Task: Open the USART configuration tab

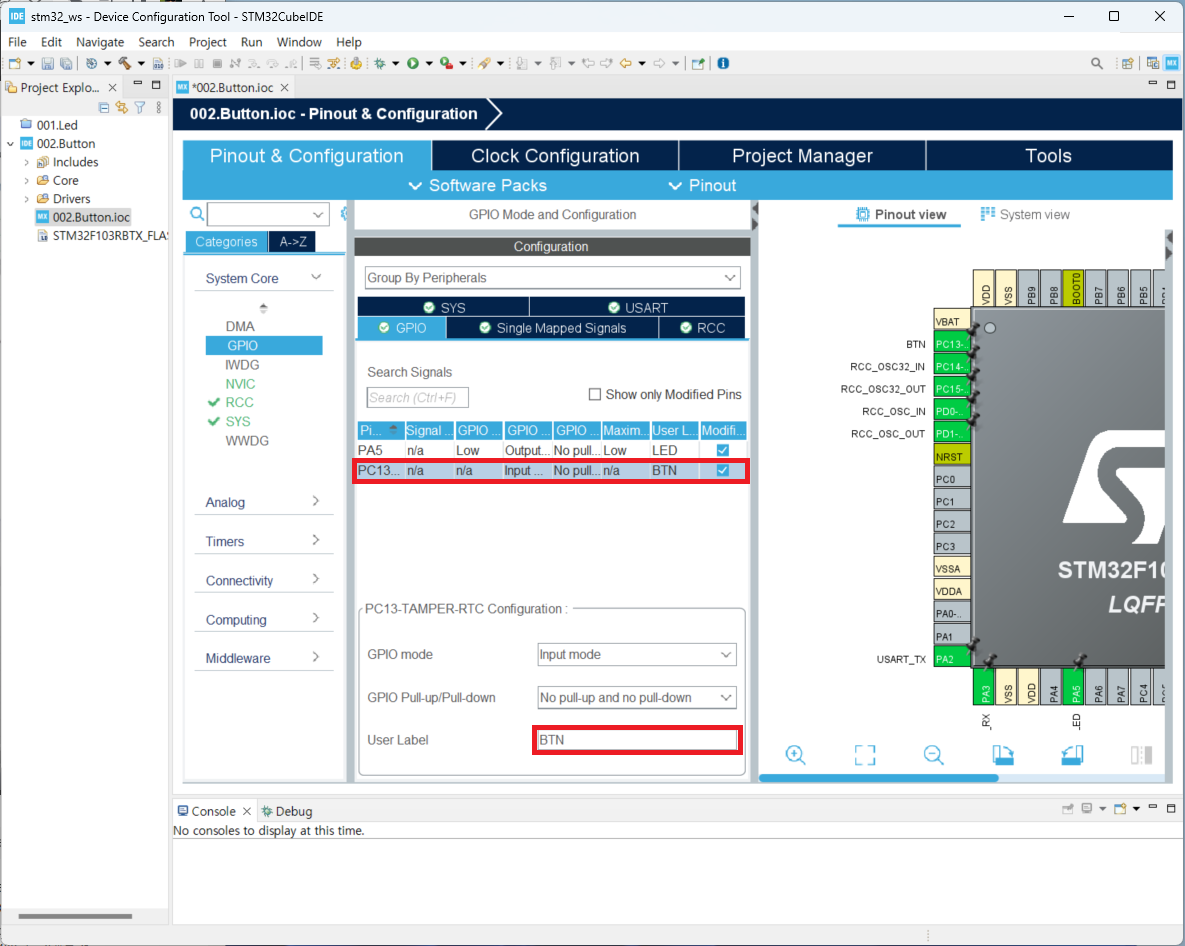Action: point(637,308)
